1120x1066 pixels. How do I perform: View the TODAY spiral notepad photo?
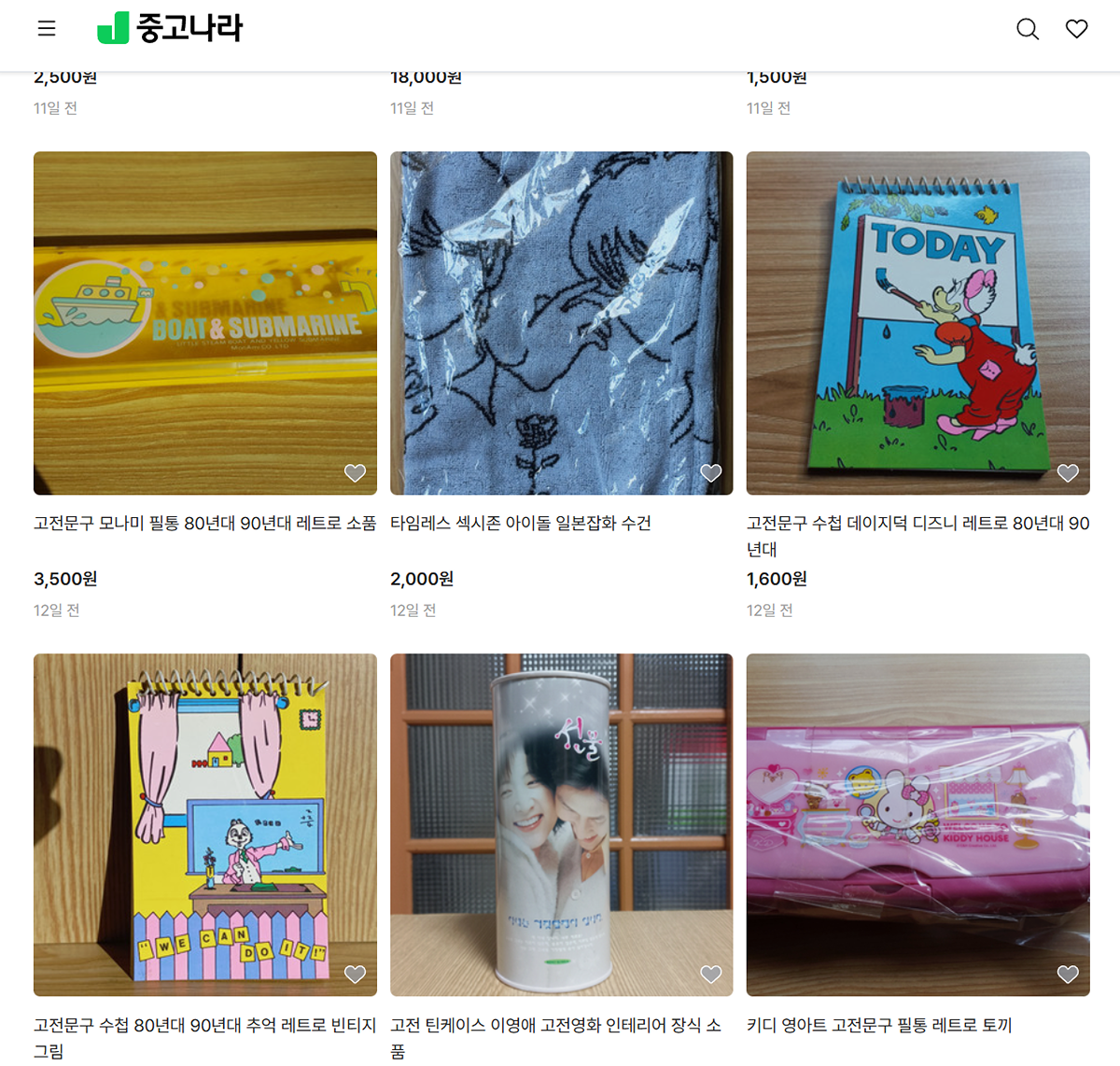coord(918,323)
